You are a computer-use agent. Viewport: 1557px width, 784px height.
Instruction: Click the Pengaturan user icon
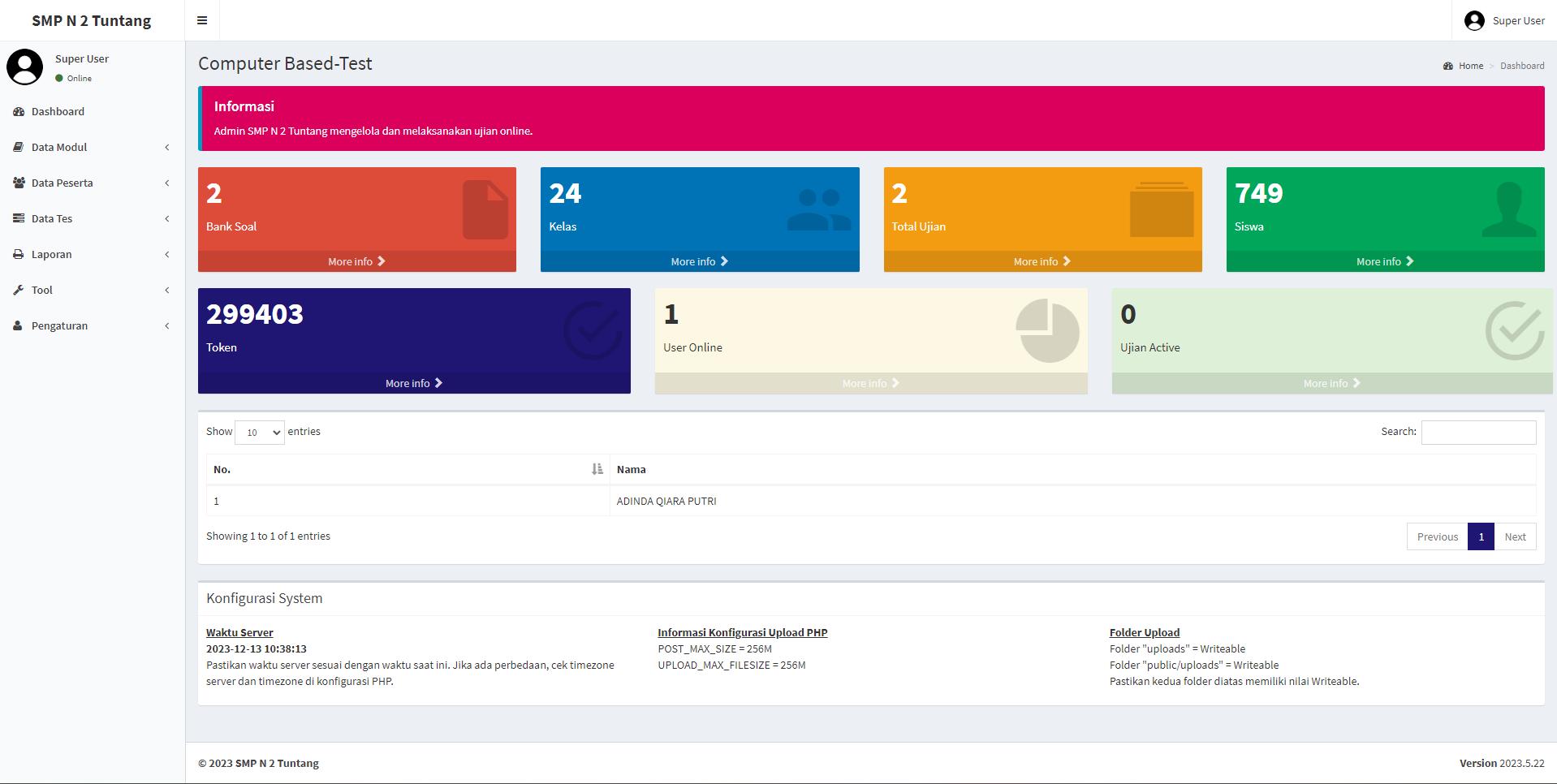18,325
